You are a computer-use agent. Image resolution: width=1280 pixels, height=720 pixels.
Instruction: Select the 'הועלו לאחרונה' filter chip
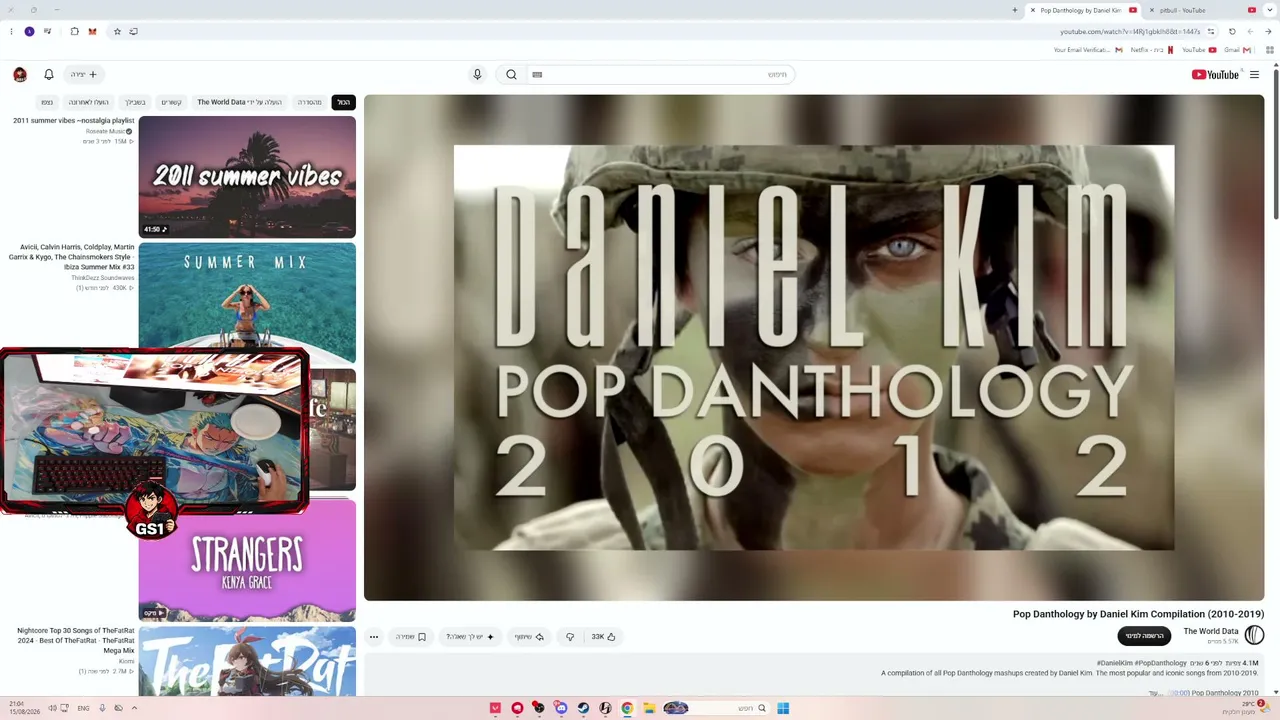(x=88, y=102)
